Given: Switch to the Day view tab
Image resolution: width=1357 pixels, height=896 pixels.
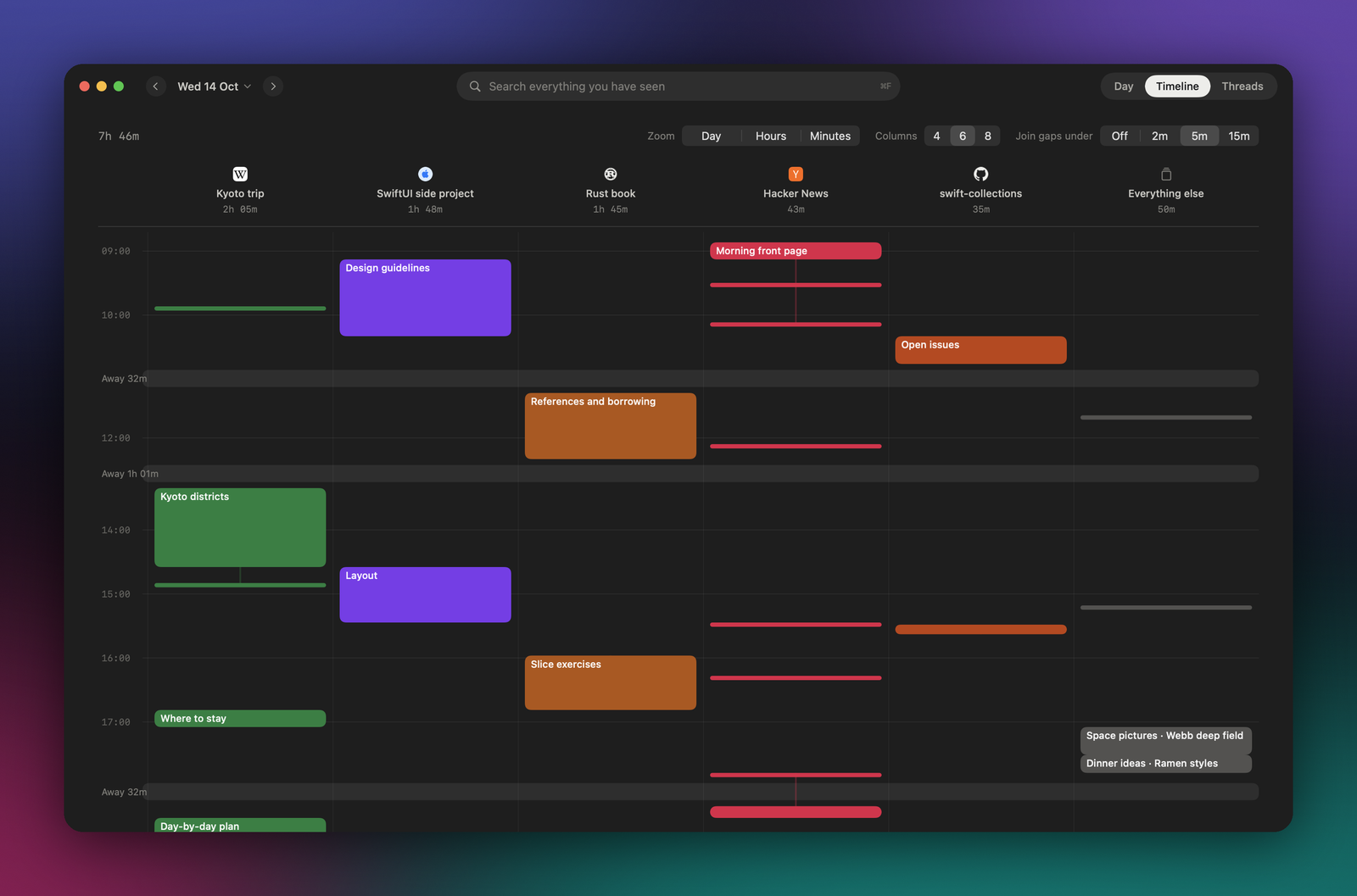Looking at the screenshot, I should [x=1124, y=86].
